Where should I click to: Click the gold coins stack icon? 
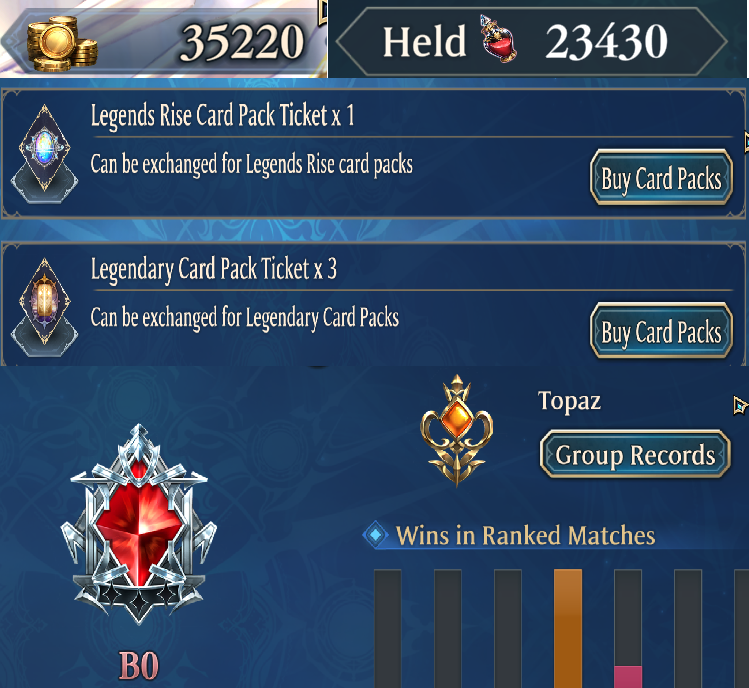coord(62,44)
